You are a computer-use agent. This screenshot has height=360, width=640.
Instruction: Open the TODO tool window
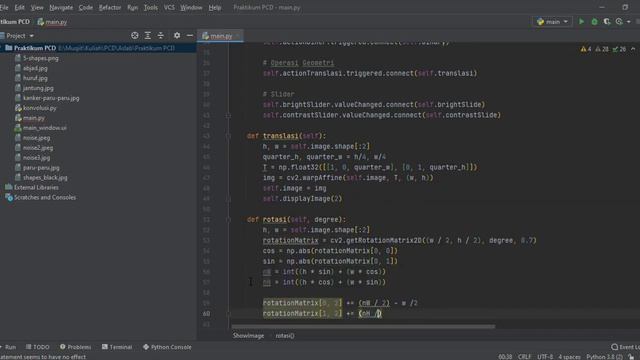coord(38,347)
